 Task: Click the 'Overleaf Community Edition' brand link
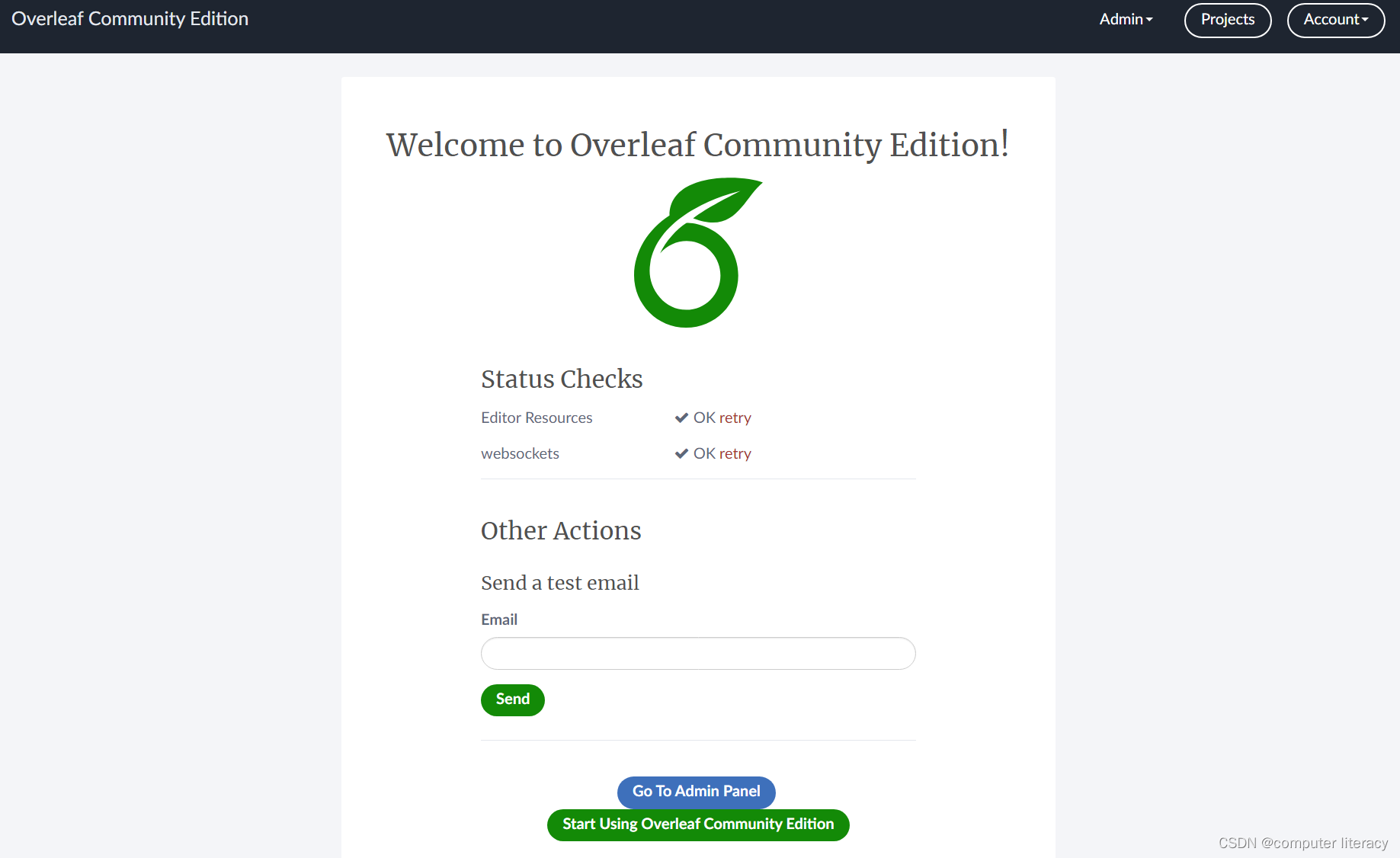(x=130, y=18)
